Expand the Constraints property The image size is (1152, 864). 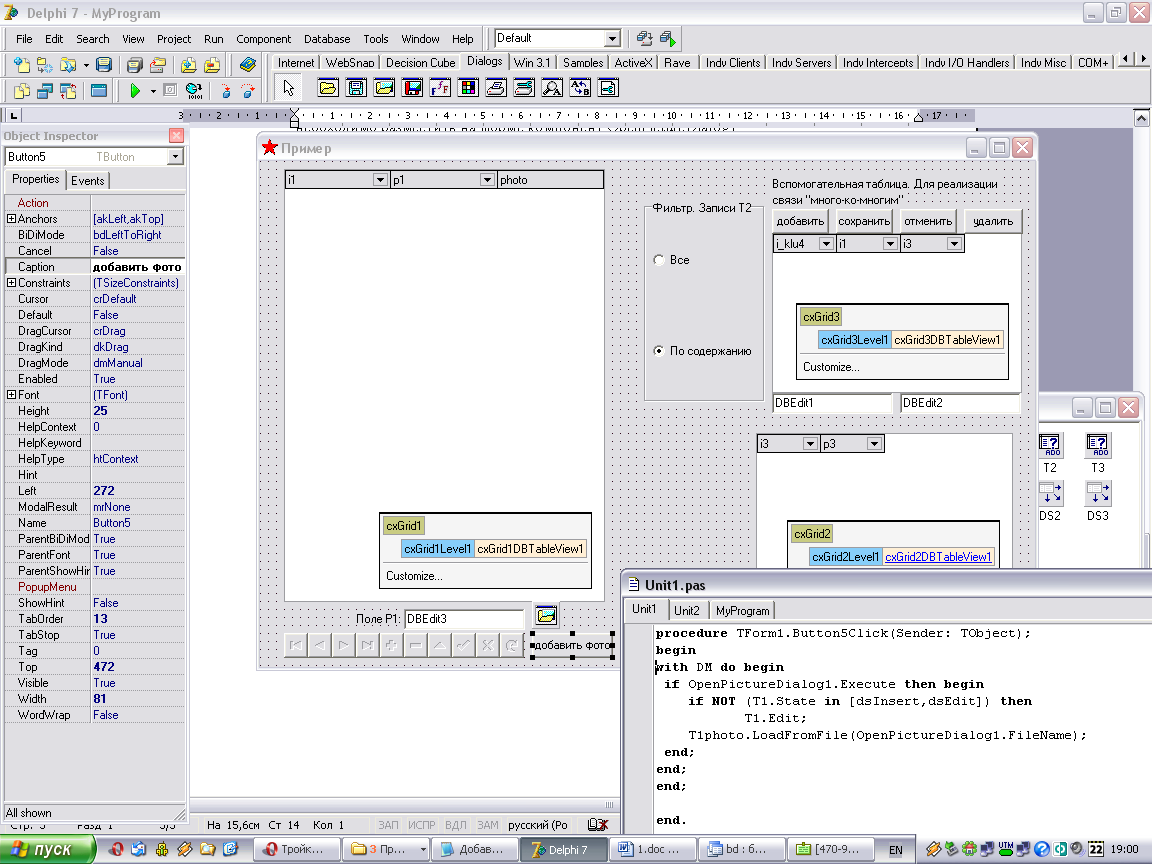(11, 283)
